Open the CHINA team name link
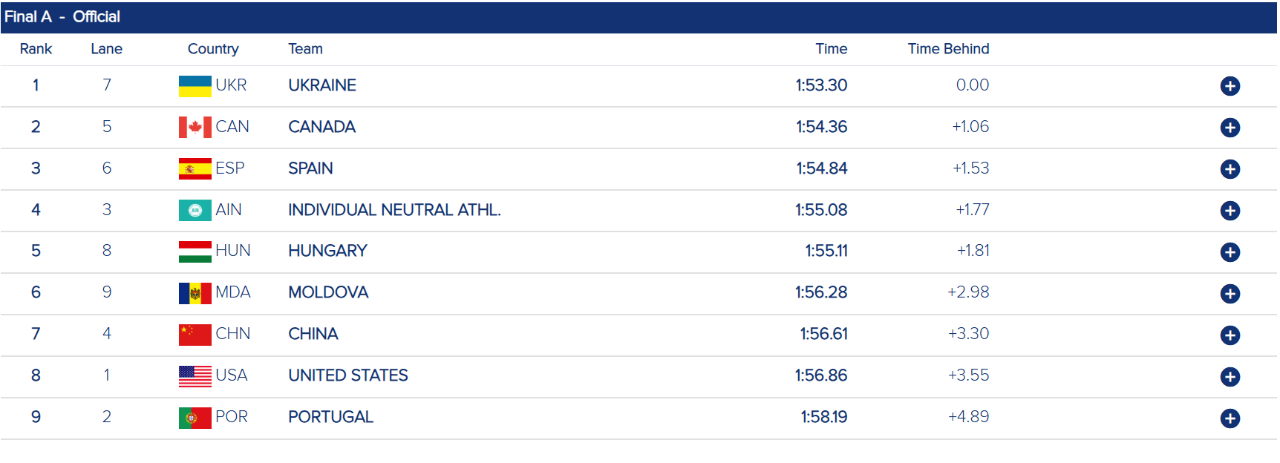The height and width of the screenshot is (463, 1280). click(x=313, y=334)
